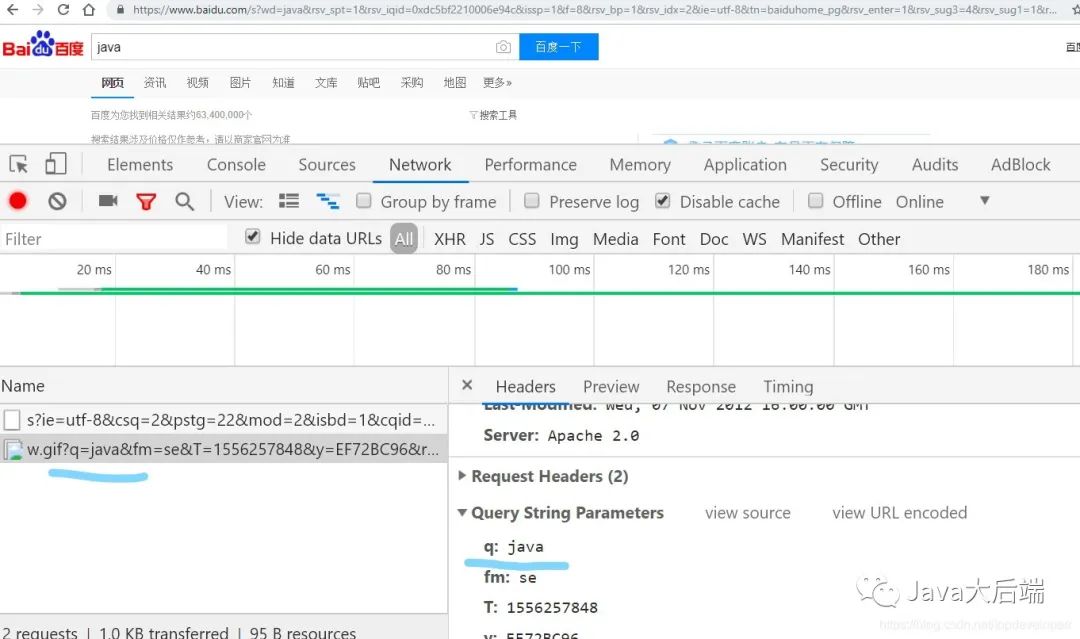Click the browser back arrow

click(x=12, y=10)
